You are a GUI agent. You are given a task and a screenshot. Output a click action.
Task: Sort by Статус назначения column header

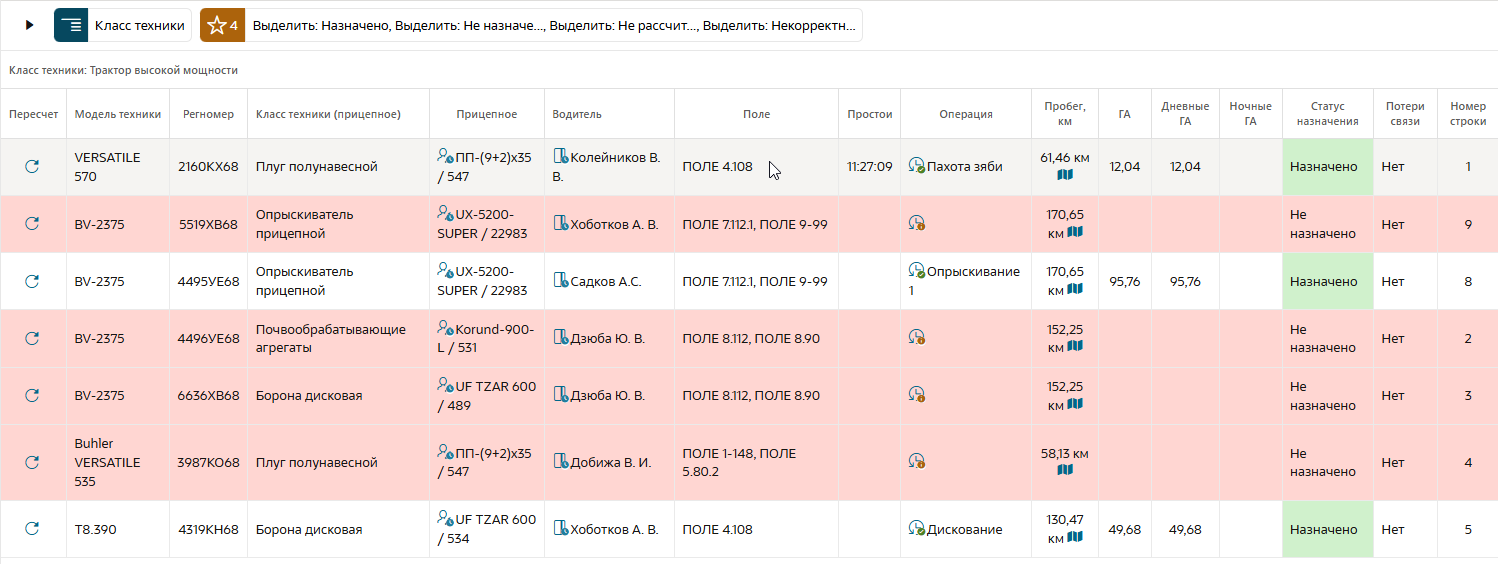point(1327,114)
